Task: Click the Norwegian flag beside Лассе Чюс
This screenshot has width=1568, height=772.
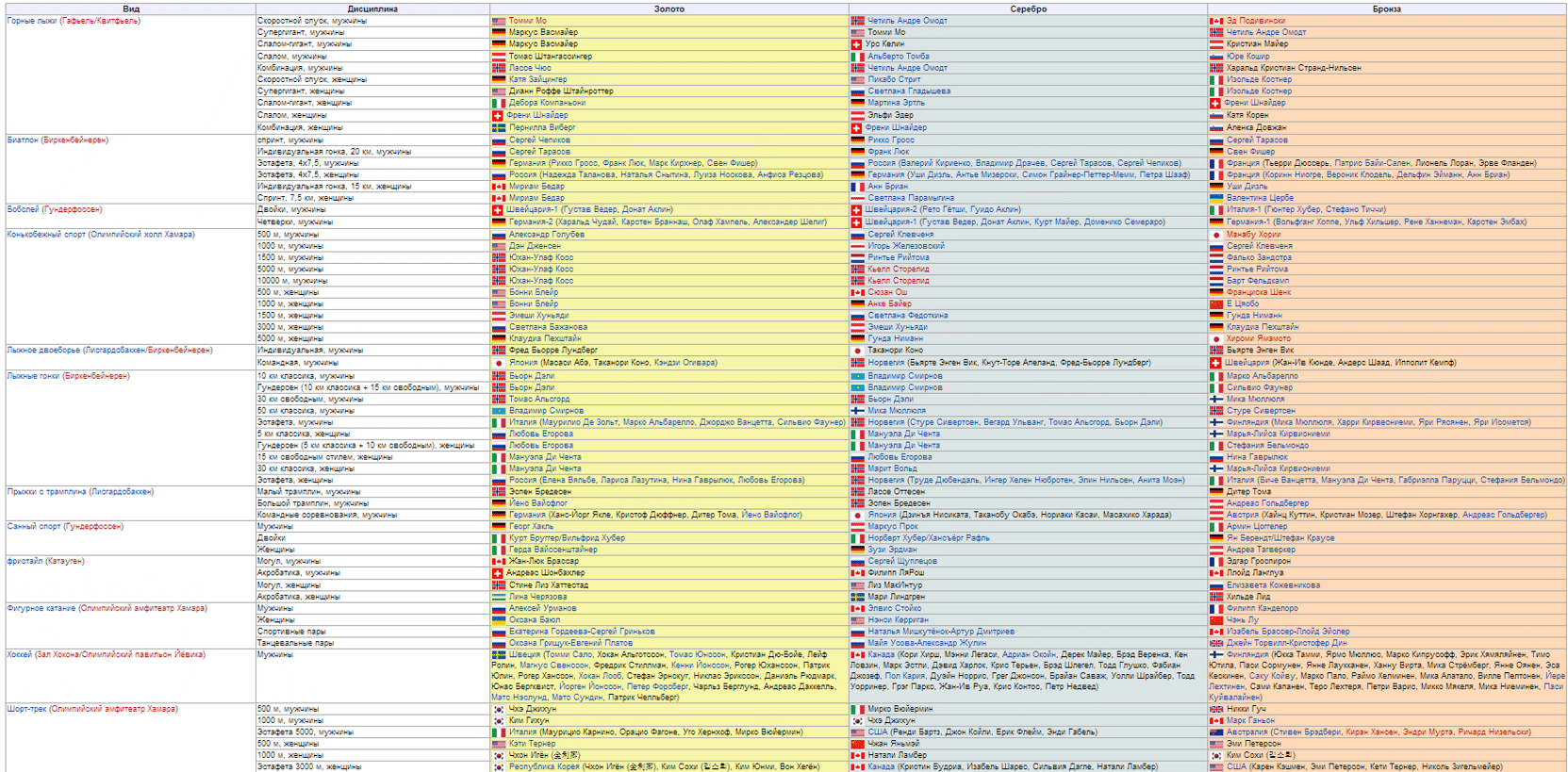Action: 499,68
